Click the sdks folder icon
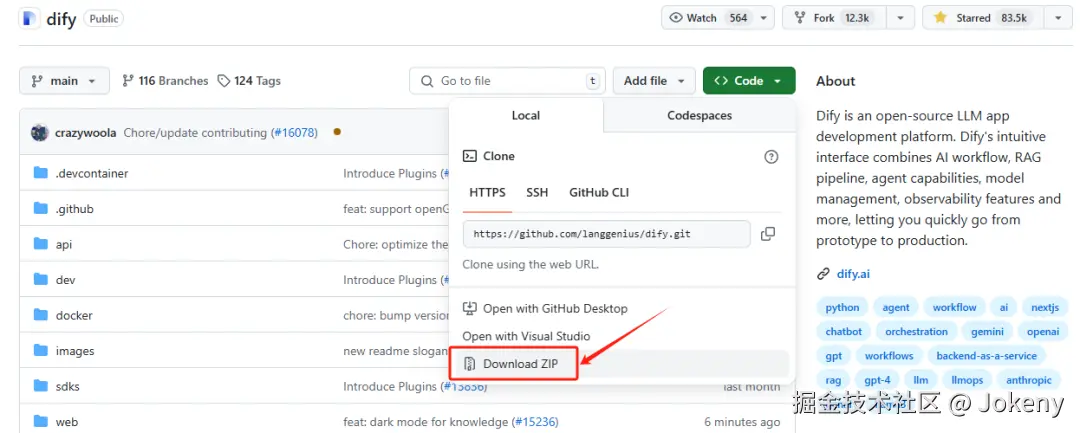The width and height of the screenshot is (1080, 433). click(41, 386)
